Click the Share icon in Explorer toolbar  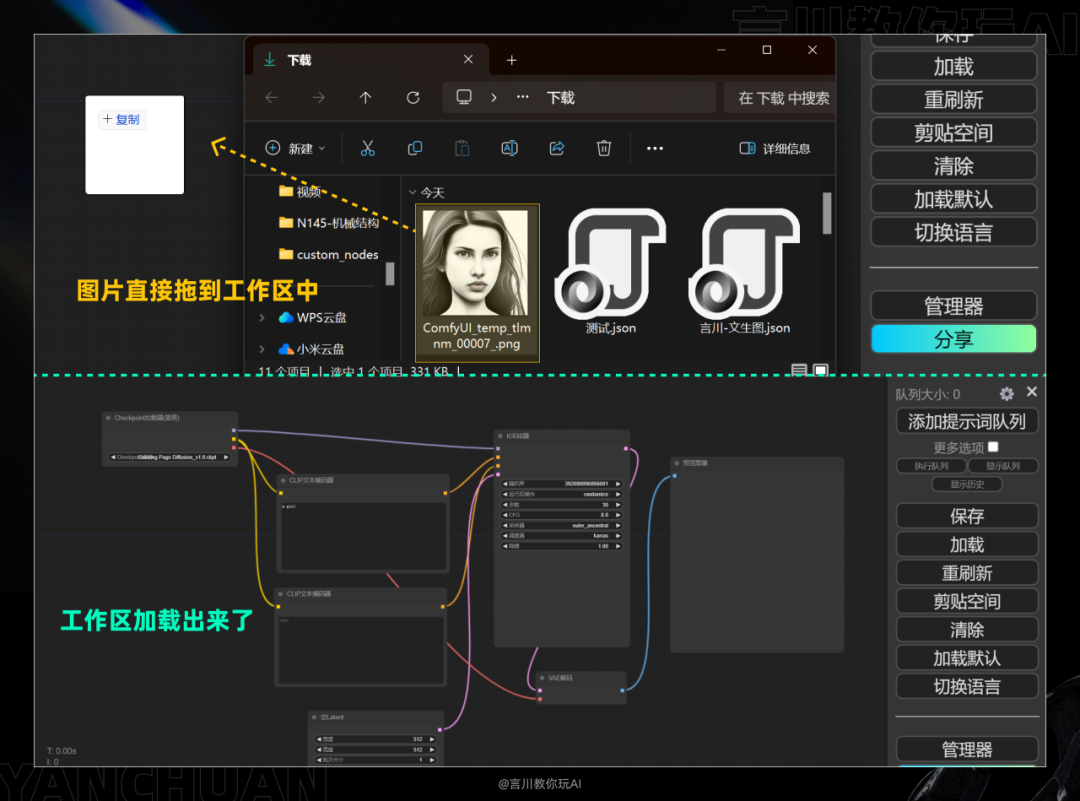click(557, 148)
